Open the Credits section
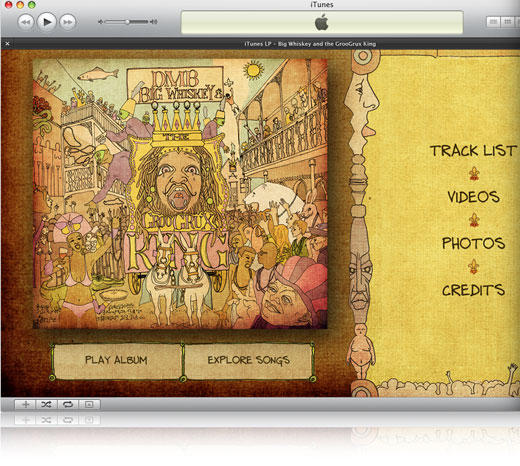 473,290
